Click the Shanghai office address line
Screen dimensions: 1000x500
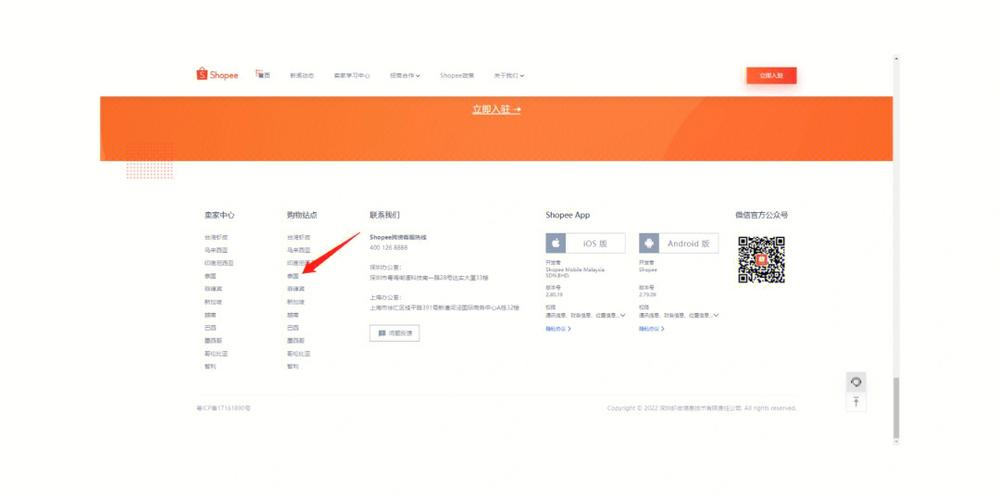[445, 308]
